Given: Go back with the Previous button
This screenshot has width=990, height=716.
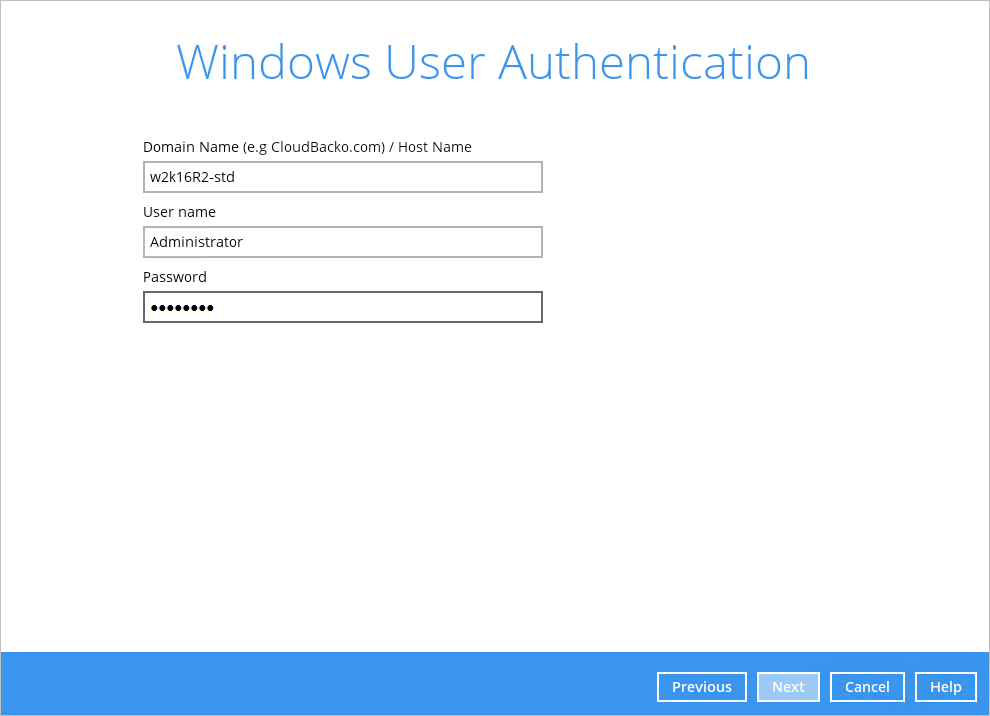Looking at the screenshot, I should pyautogui.click(x=701, y=687).
